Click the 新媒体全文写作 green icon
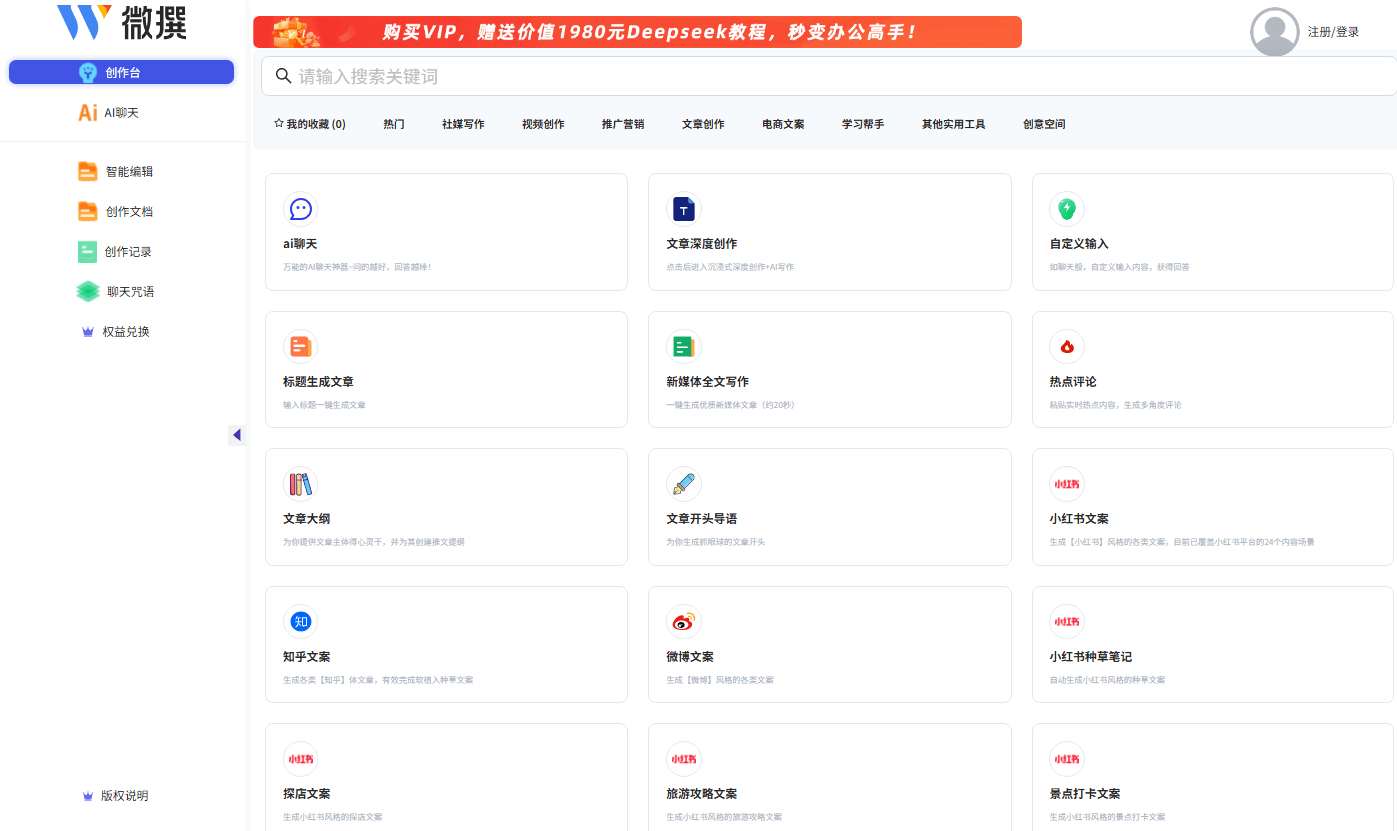This screenshot has height=831, width=1397. pyautogui.click(x=684, y=347)
